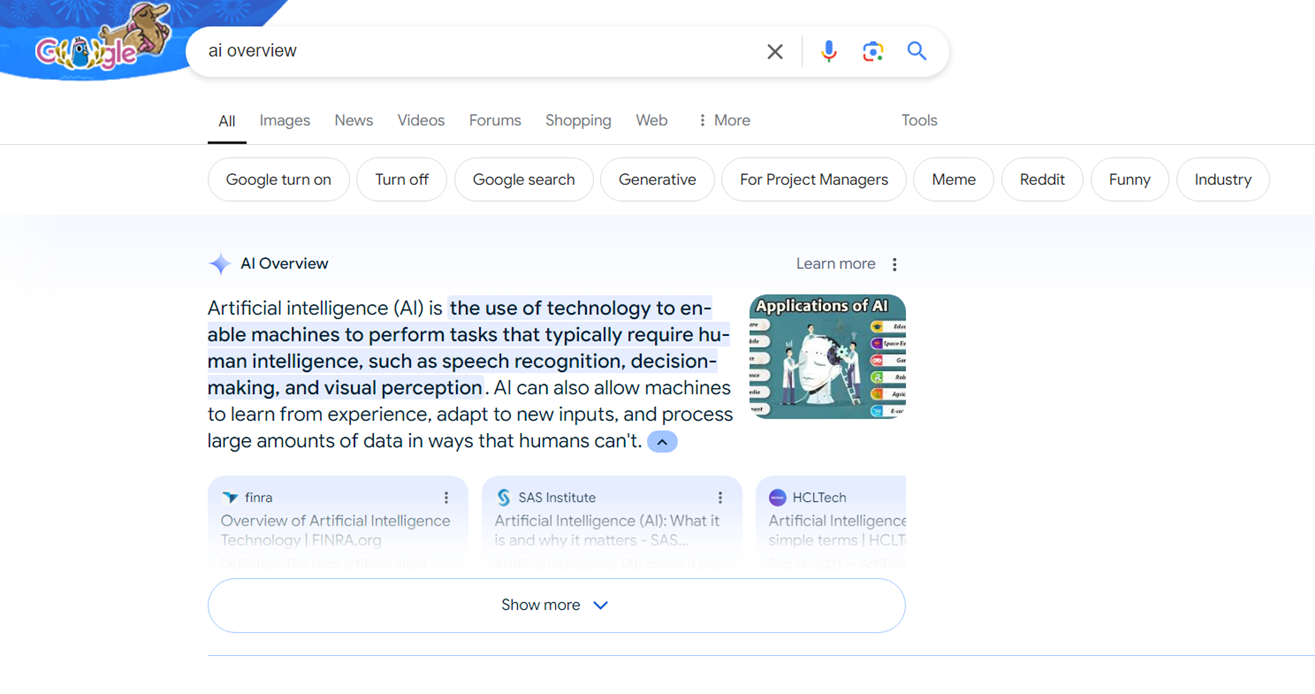
Task: Click the AI Overview sparkle icon
Action: point(220,264)
